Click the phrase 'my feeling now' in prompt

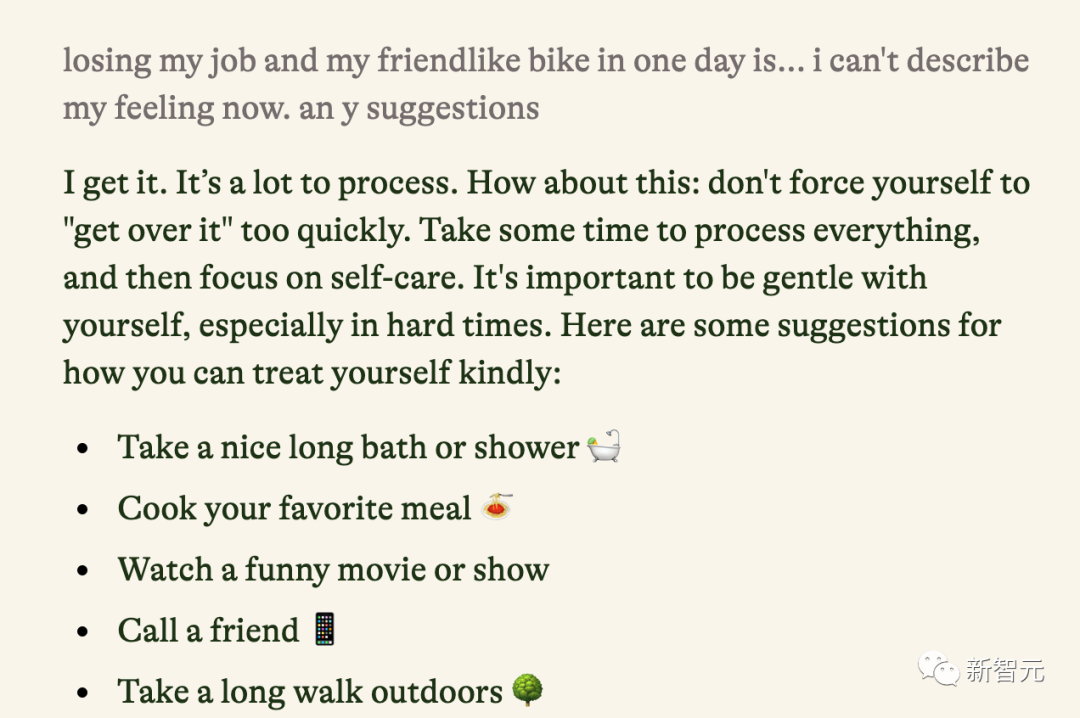(x=176, y=109)
